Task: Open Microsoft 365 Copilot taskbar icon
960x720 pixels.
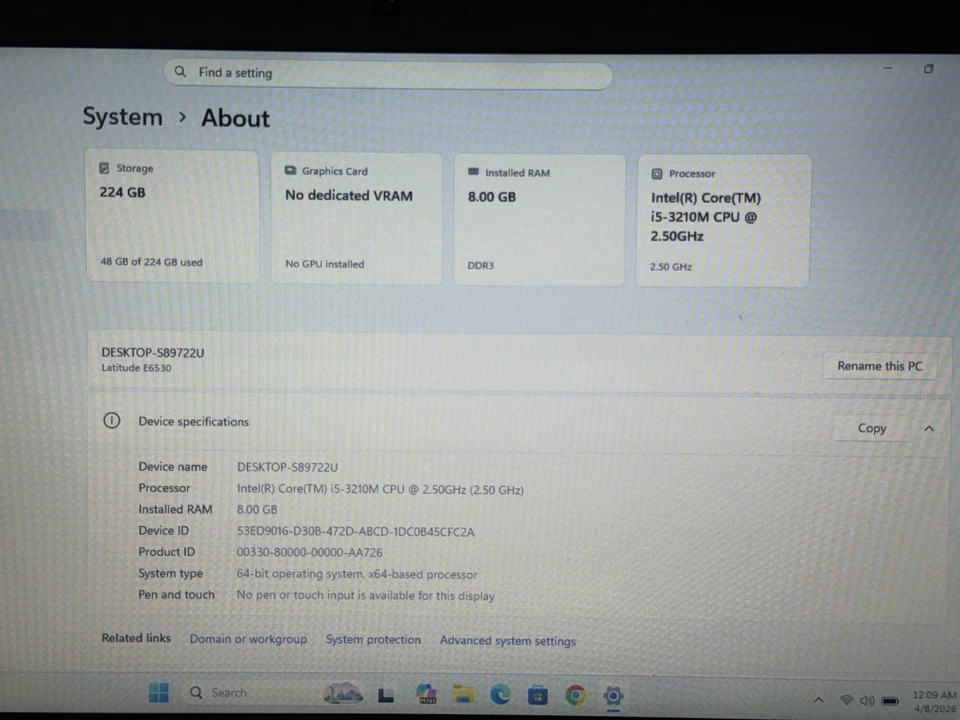Action: [x=426, y=694]
